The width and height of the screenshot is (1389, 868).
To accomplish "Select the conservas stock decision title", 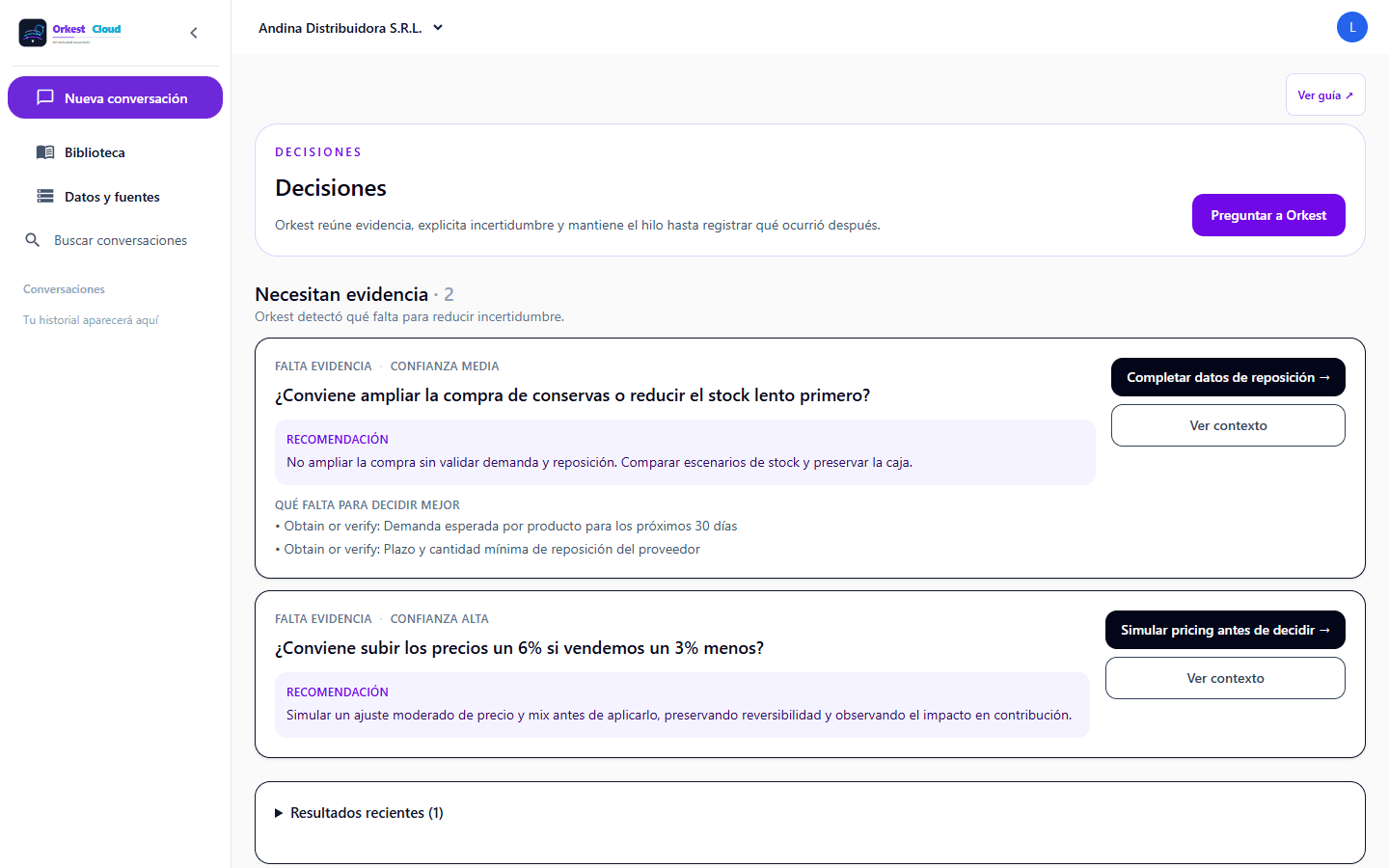I will (x=573, y=395).
